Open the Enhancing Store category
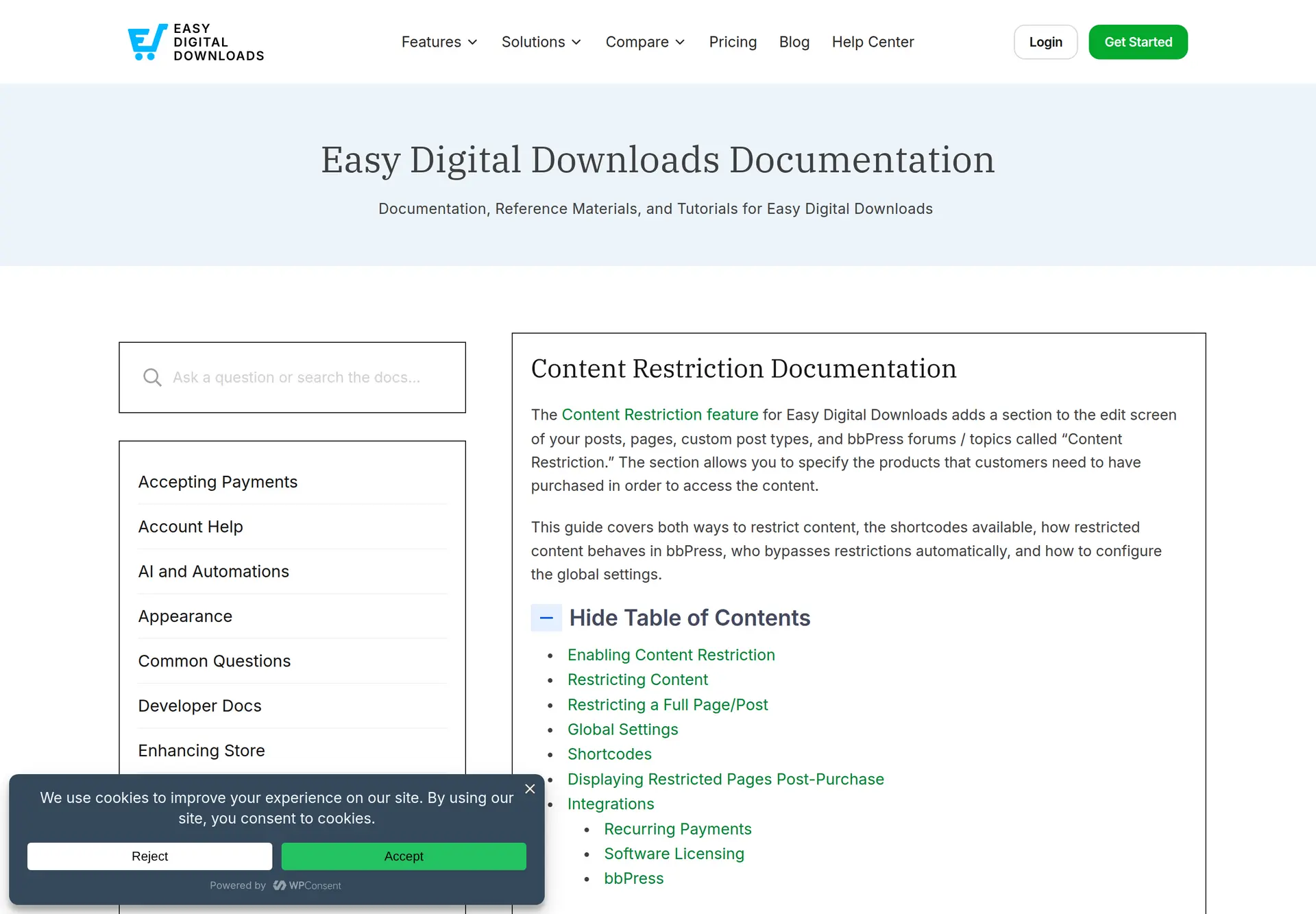 [202, 750]
